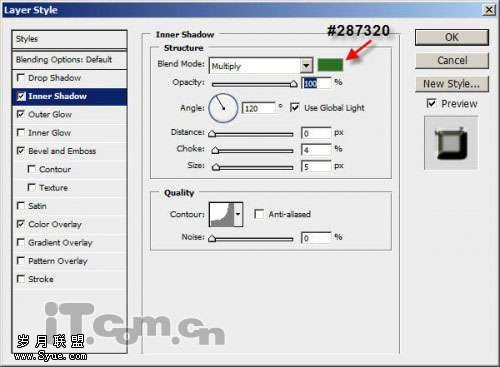
Task: Click the Size value input field
Action: click(x=316, y=166)
